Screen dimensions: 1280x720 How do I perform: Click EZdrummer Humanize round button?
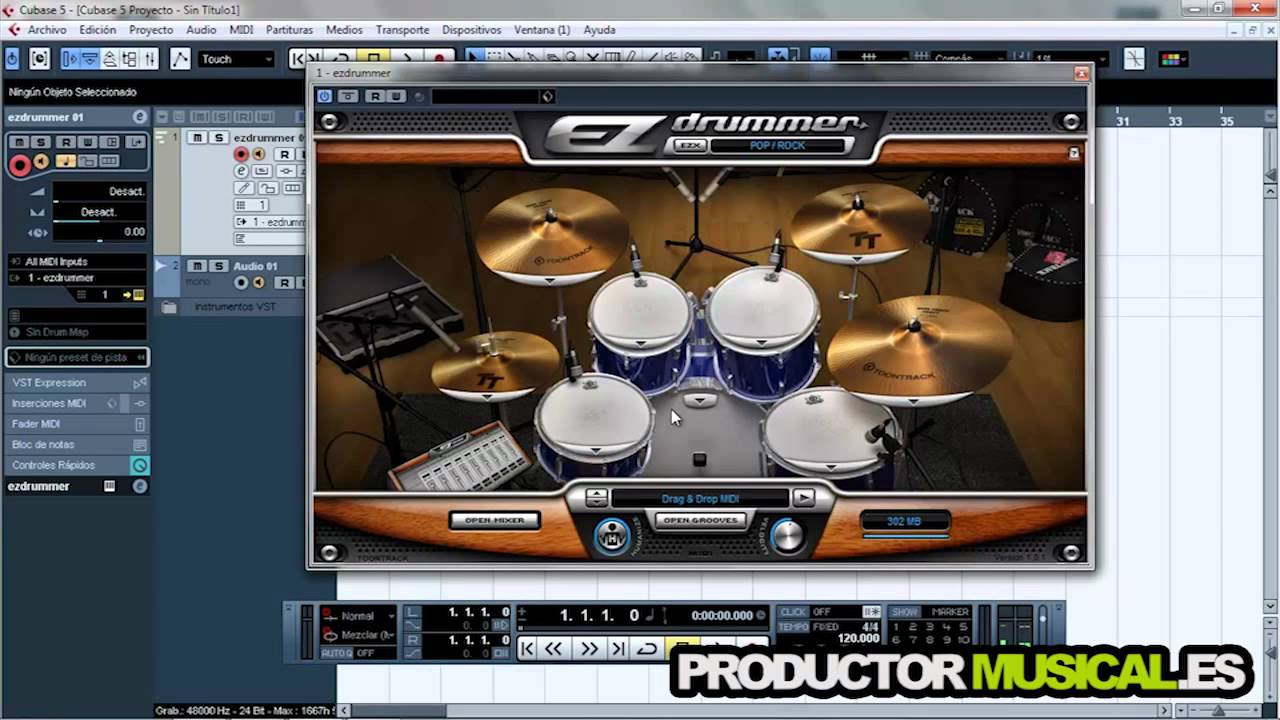click(x=612, y=536)
